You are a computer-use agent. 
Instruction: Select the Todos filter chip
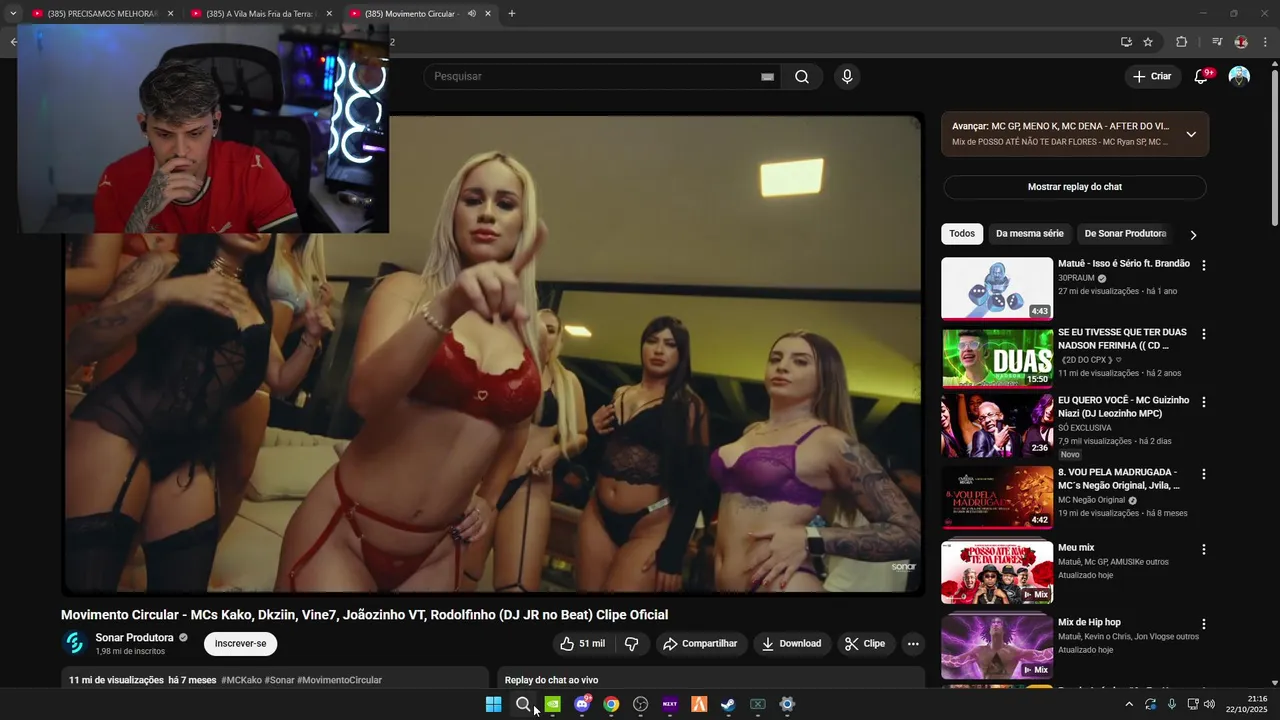(x=962, y=234)
